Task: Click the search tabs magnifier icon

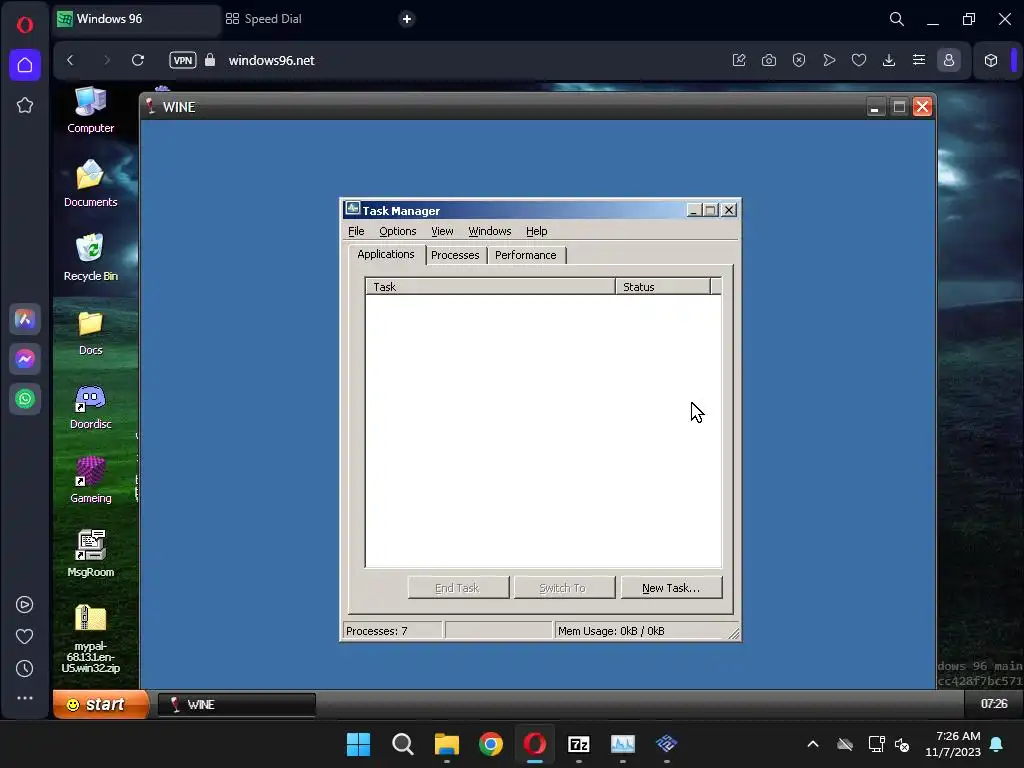Action: [x=897, y=19]
